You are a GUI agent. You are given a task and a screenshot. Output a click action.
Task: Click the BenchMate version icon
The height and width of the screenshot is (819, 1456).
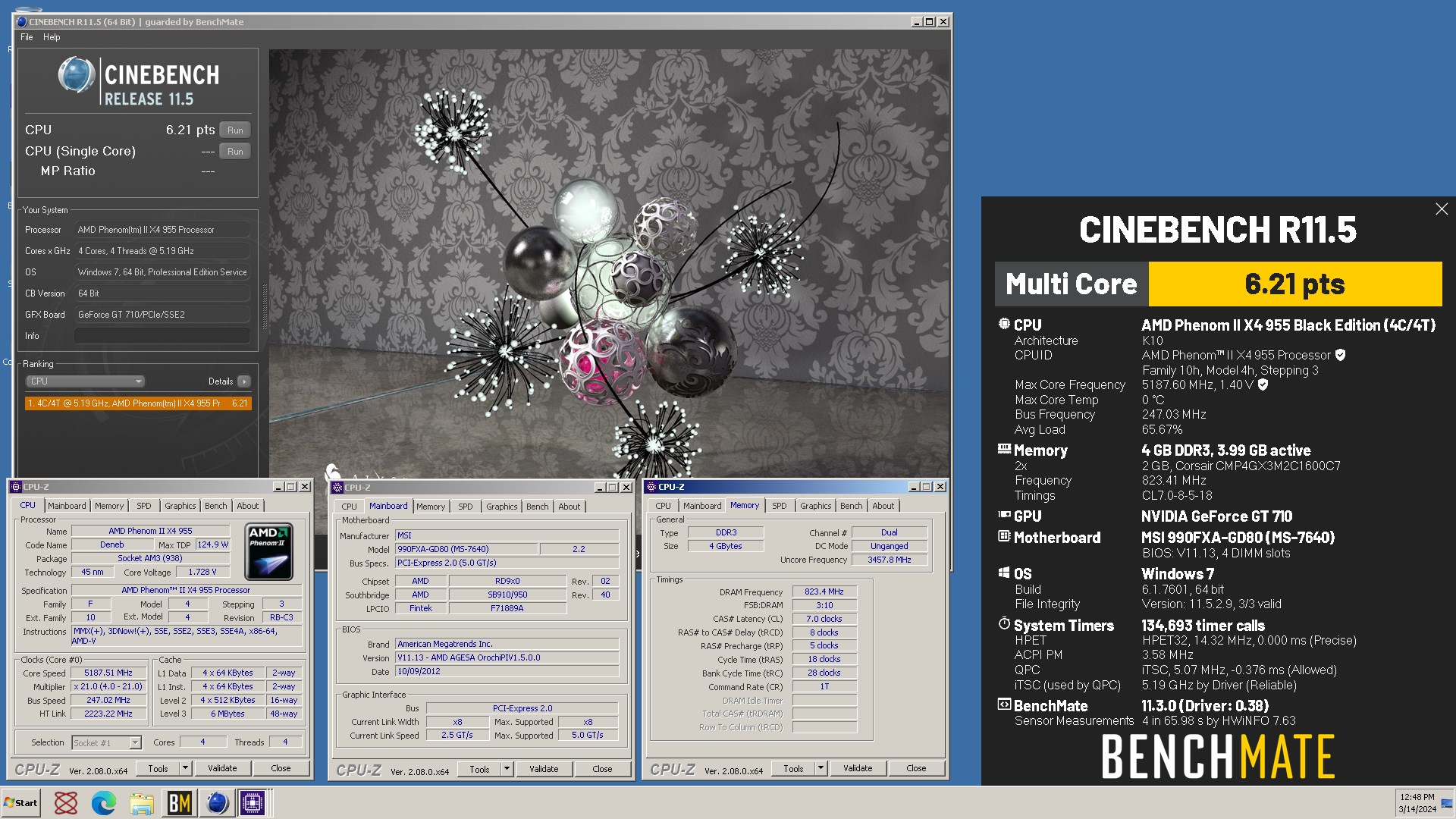(x=1004, y=704)
